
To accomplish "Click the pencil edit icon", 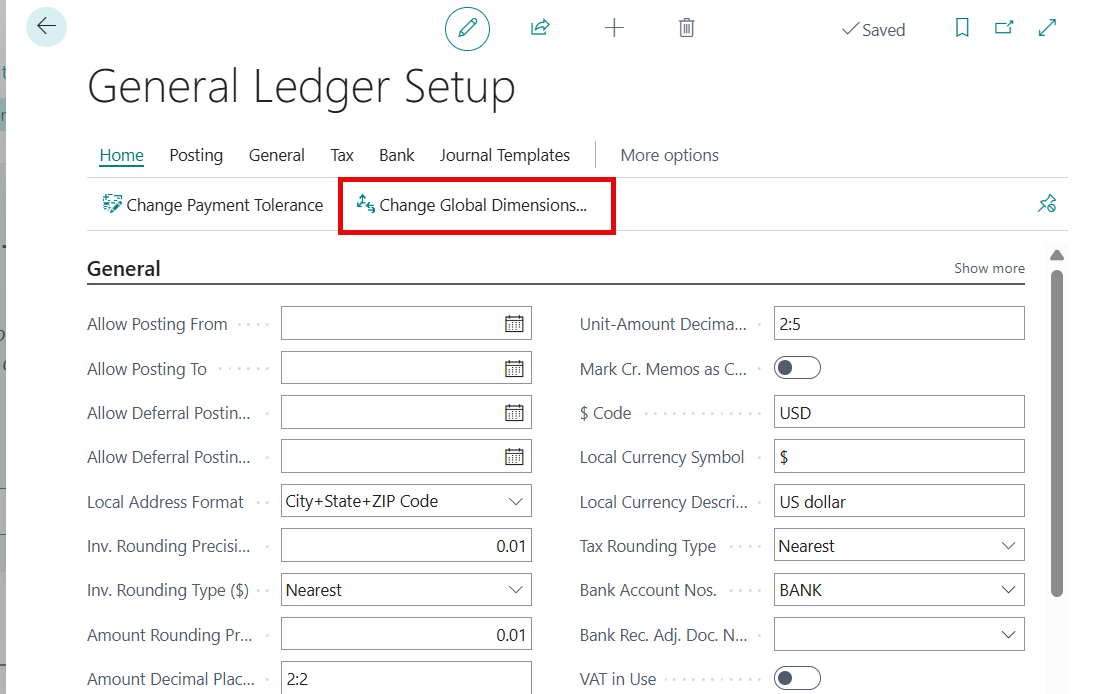I will pos(467,28).
